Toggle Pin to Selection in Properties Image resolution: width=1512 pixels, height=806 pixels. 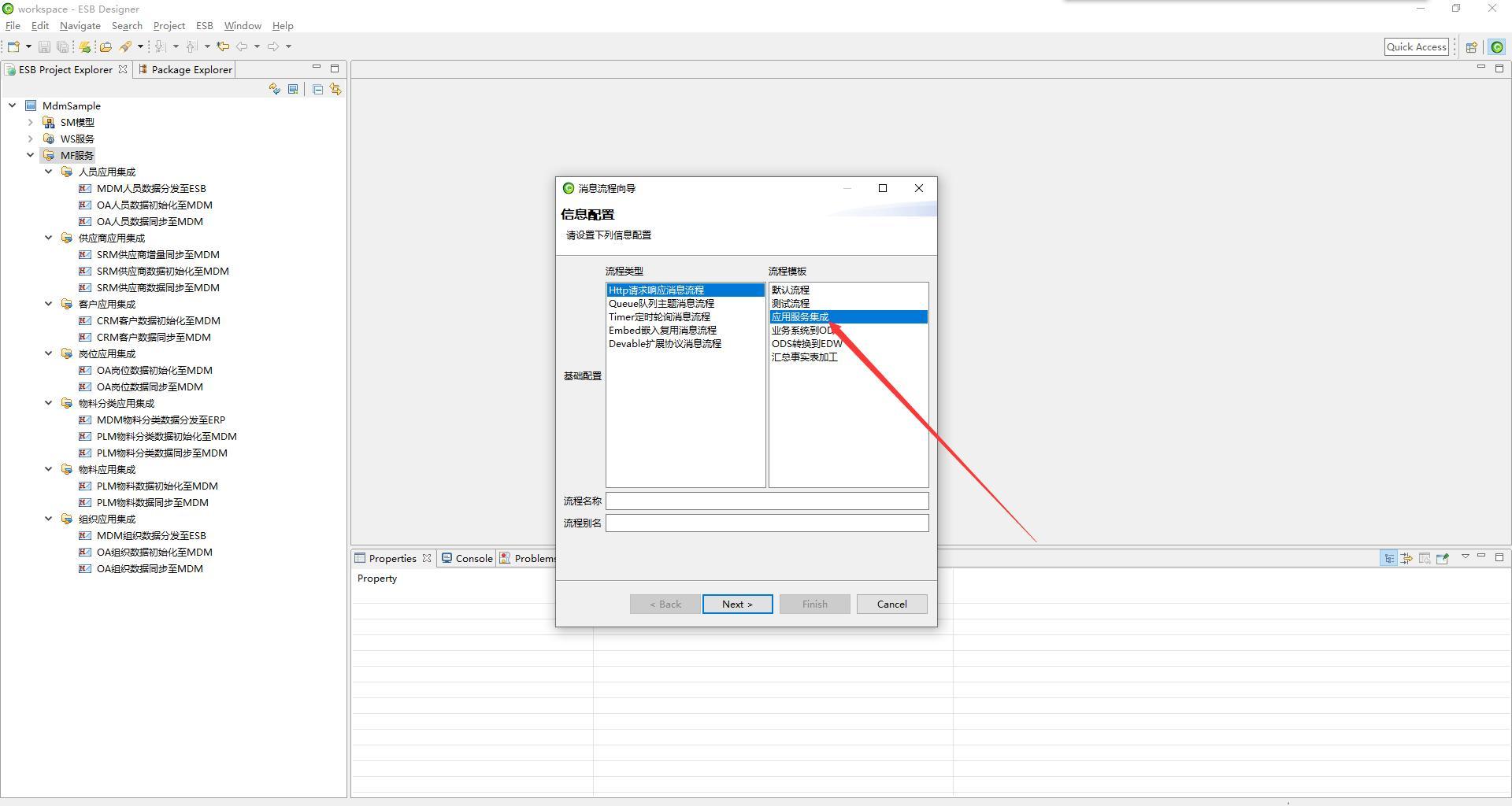(x=1443, y=558)
